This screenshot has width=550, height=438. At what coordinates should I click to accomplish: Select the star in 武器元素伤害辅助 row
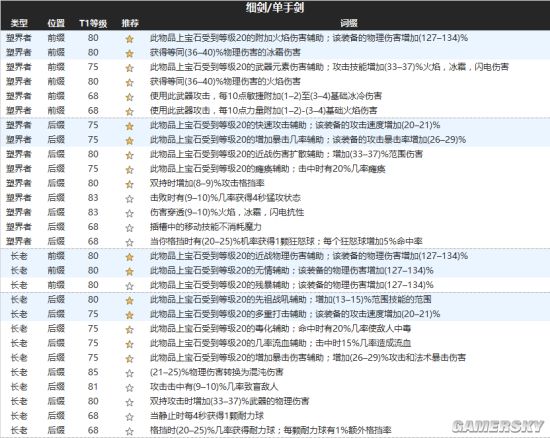[x=129, y=68]
